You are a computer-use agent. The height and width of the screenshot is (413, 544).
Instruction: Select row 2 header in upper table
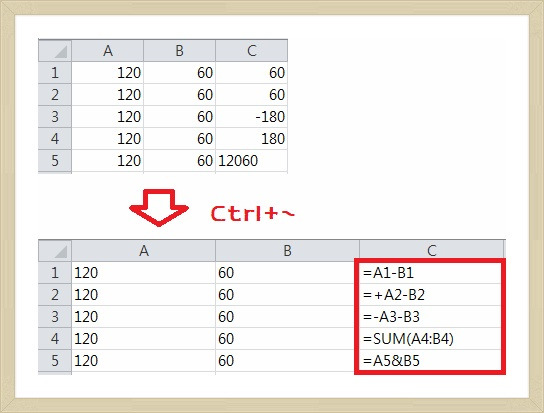pyautogui.click(x=55, y=94)
